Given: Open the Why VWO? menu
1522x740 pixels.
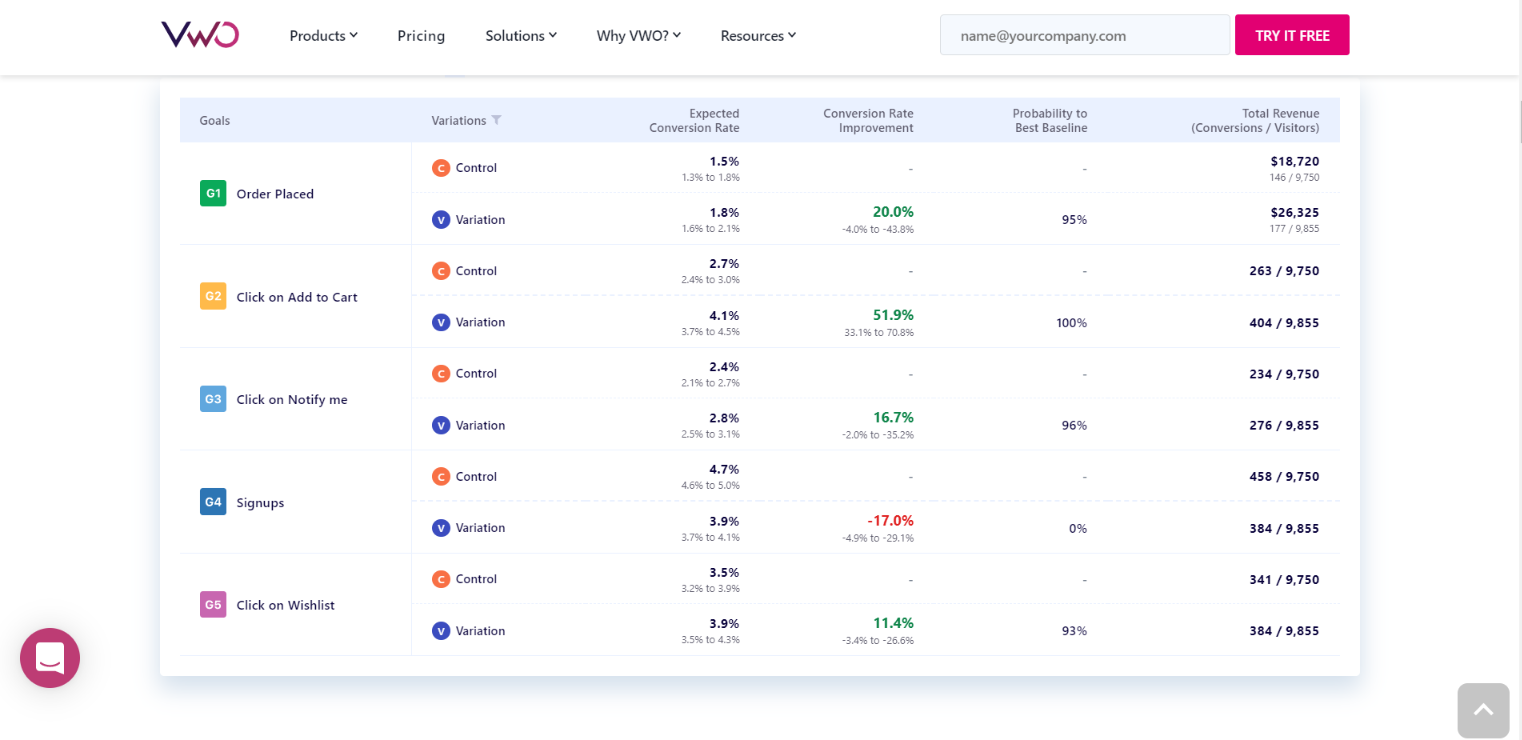Looking at the screenshot, I should (637, 35).
